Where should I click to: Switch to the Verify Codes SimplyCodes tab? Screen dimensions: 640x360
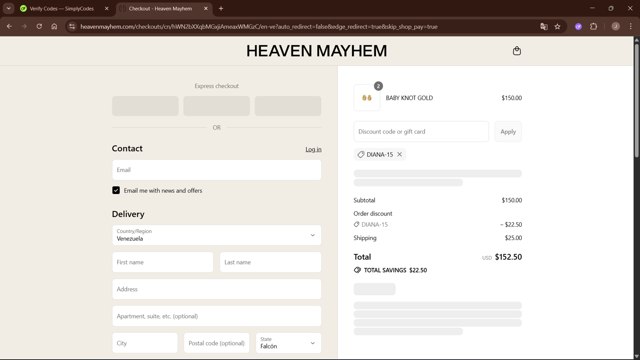click(61, 8)
